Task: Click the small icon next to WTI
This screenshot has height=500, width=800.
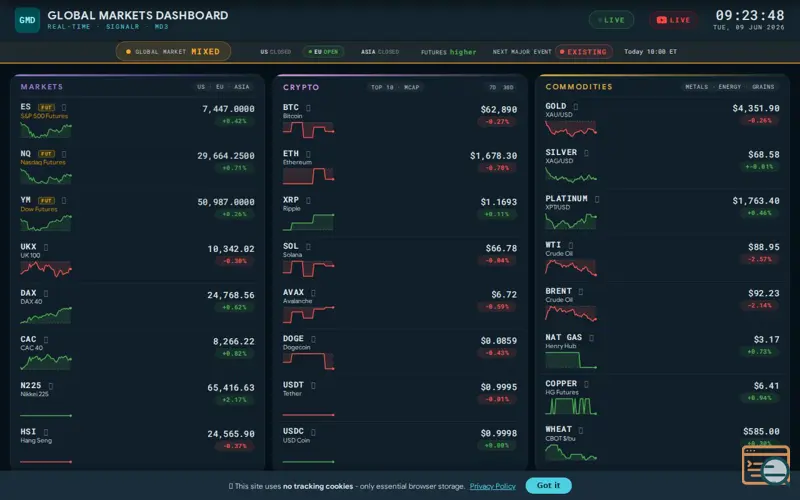Action: pyautogui.click(x=570, y=245)
